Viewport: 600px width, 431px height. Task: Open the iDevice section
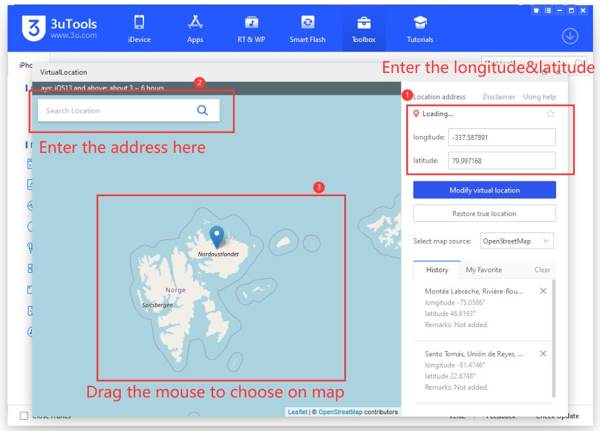click(139, 29)
